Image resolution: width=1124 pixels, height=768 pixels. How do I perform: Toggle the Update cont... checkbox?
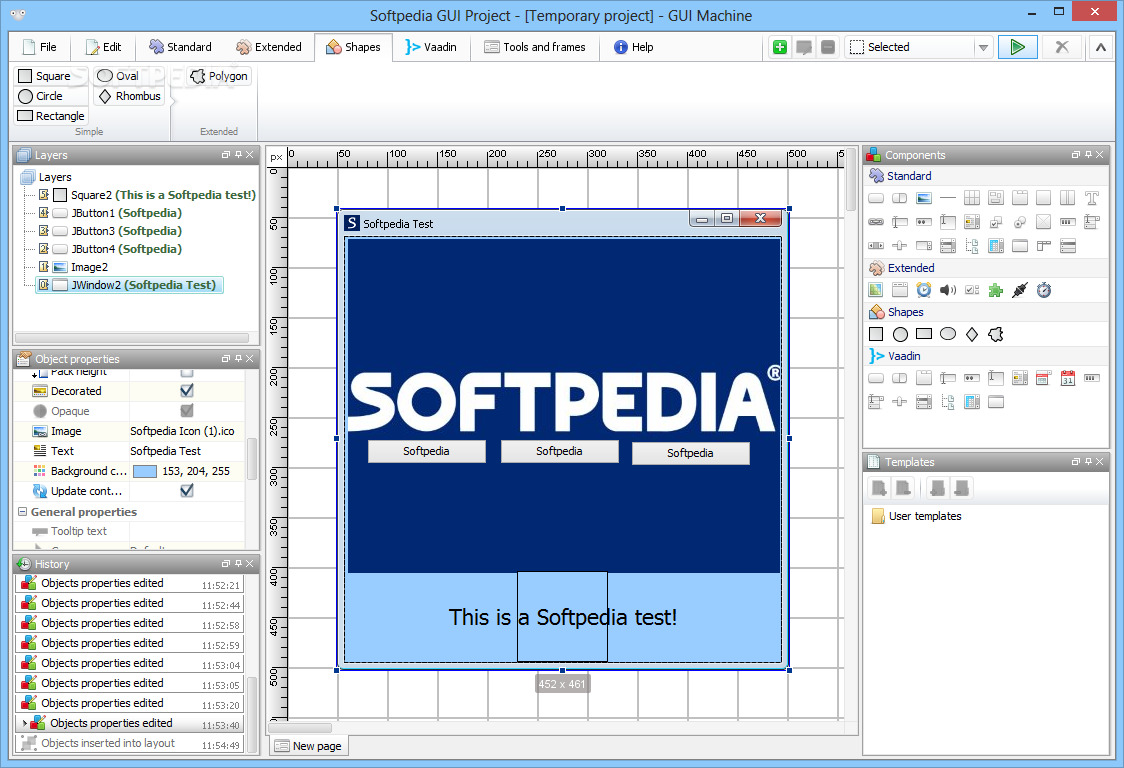tap(187, 490)
